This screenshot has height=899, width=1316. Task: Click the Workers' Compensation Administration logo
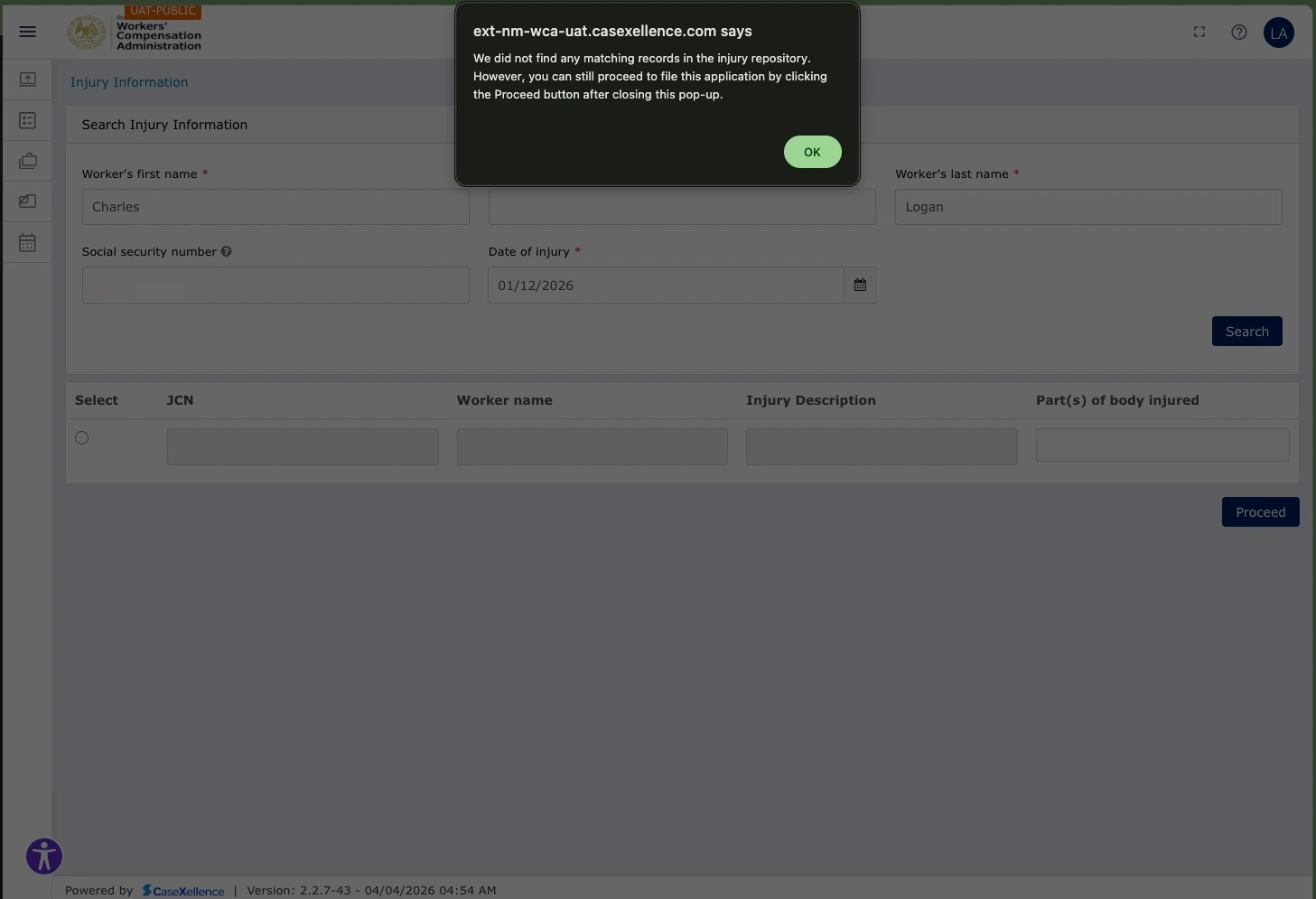click(x=135, y=33)
